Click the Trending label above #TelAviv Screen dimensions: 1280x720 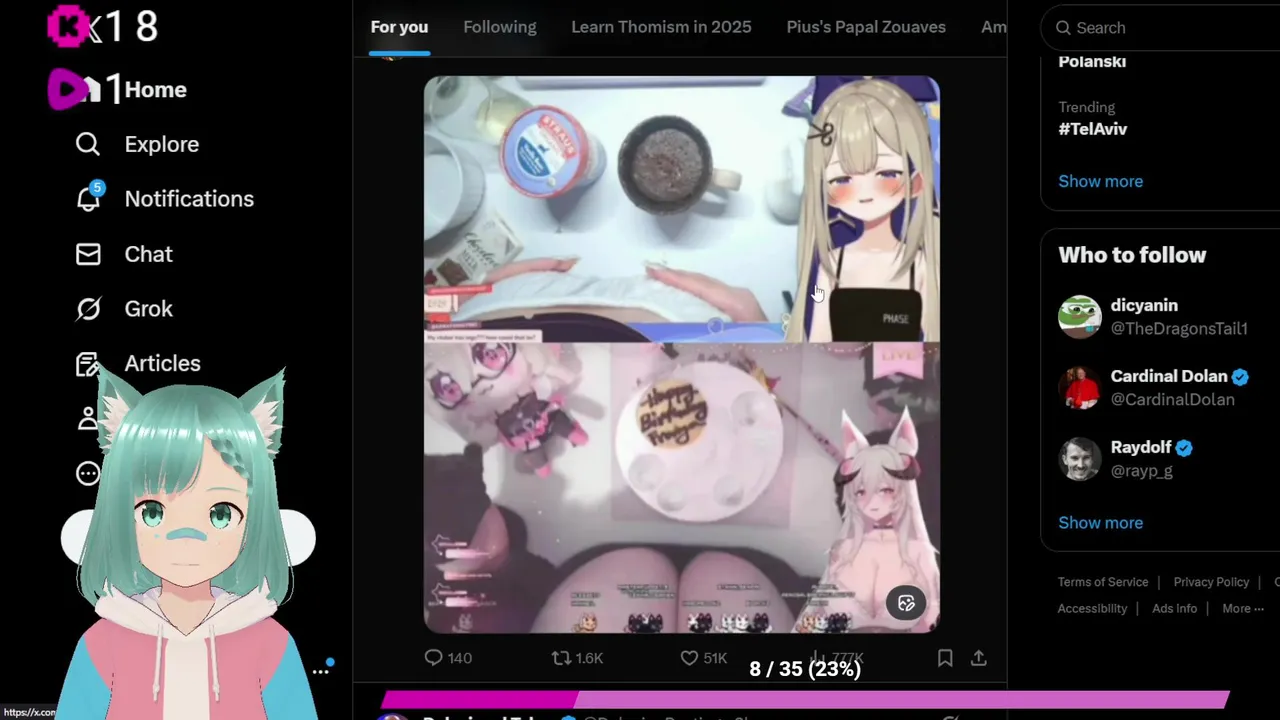coord(1086,107)
